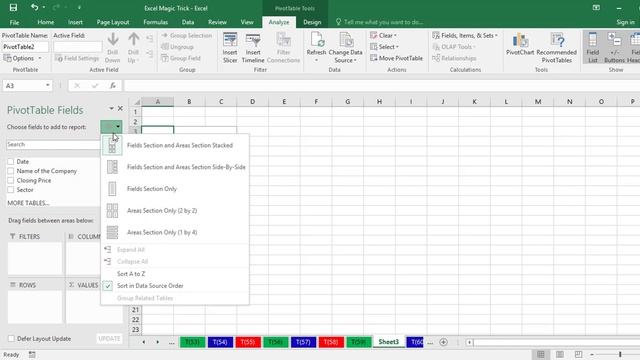The width and height of the screenshot is (640, 360).
Task: Insert a Timeline filter
Action: point(253,48)
